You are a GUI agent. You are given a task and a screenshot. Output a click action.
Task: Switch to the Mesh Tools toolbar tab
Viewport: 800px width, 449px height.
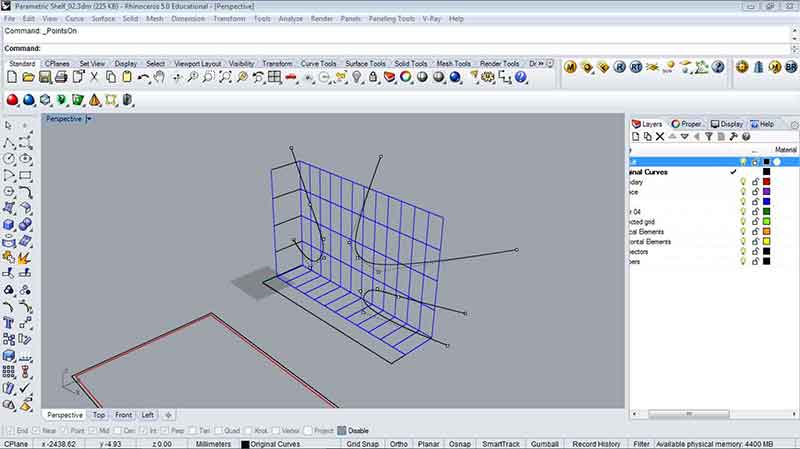[453, 64]
